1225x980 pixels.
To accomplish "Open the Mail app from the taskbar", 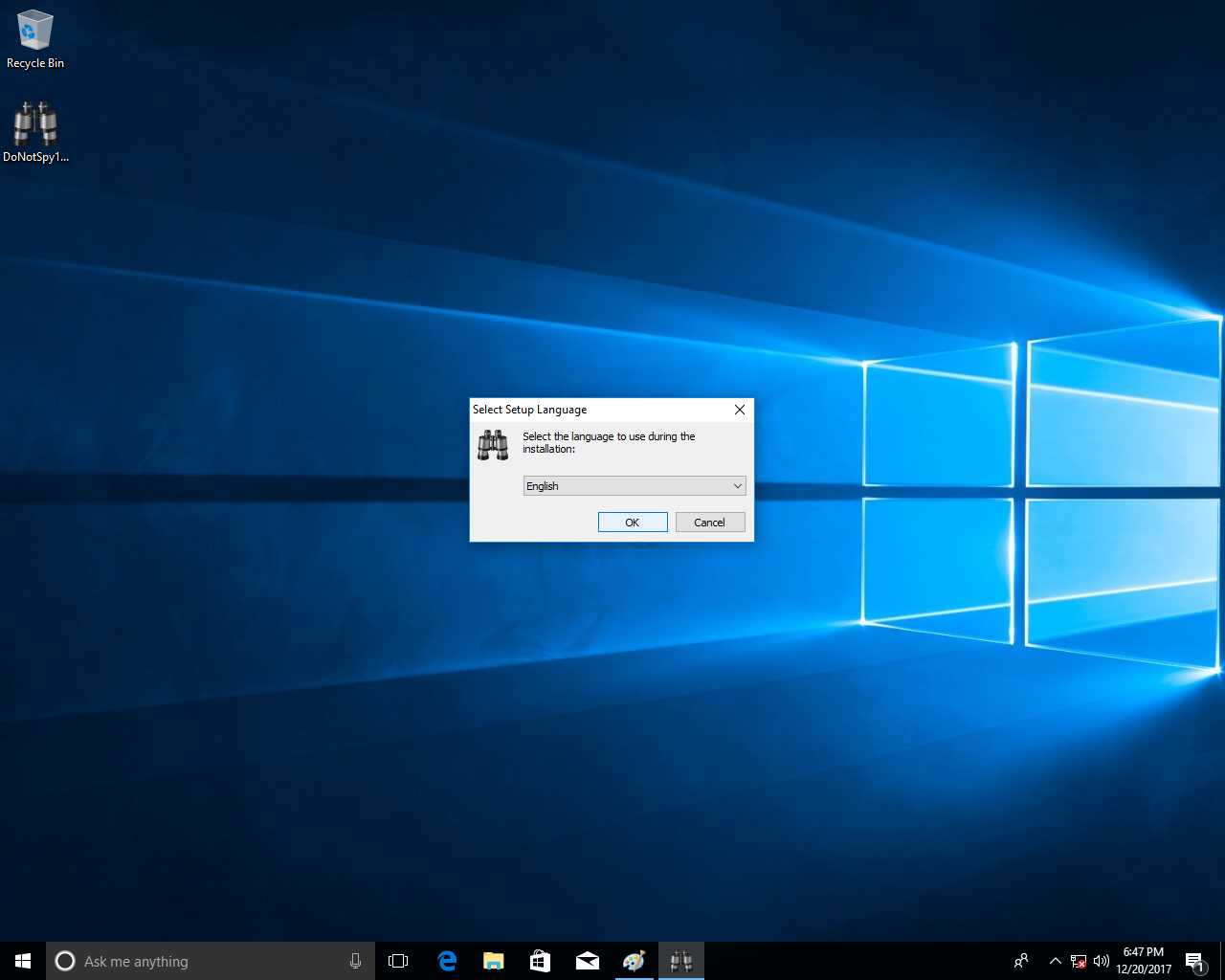I will click(x=587, y=961).
